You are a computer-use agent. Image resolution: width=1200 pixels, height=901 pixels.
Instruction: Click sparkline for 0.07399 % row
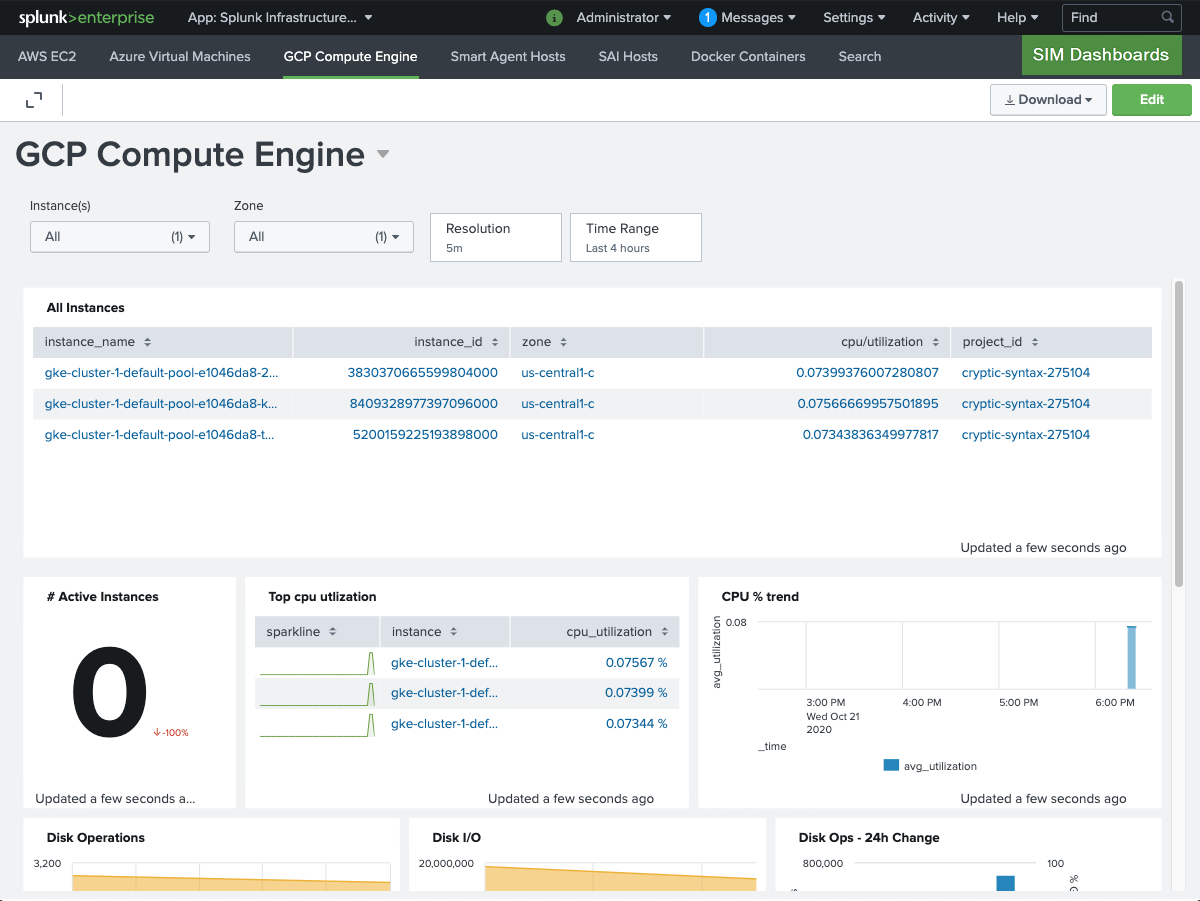click(x=317, y=693)
